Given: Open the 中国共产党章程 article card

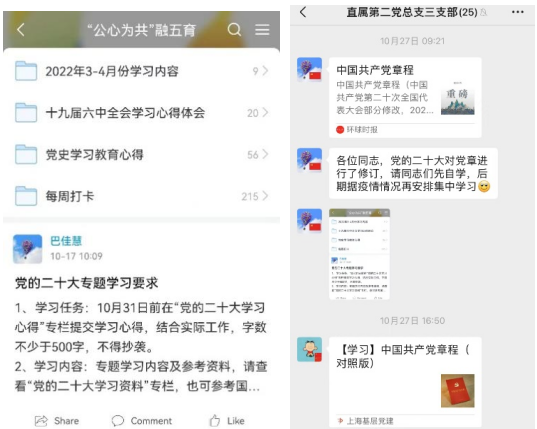Looking at the screenshot, I should (x=405, y=98).
